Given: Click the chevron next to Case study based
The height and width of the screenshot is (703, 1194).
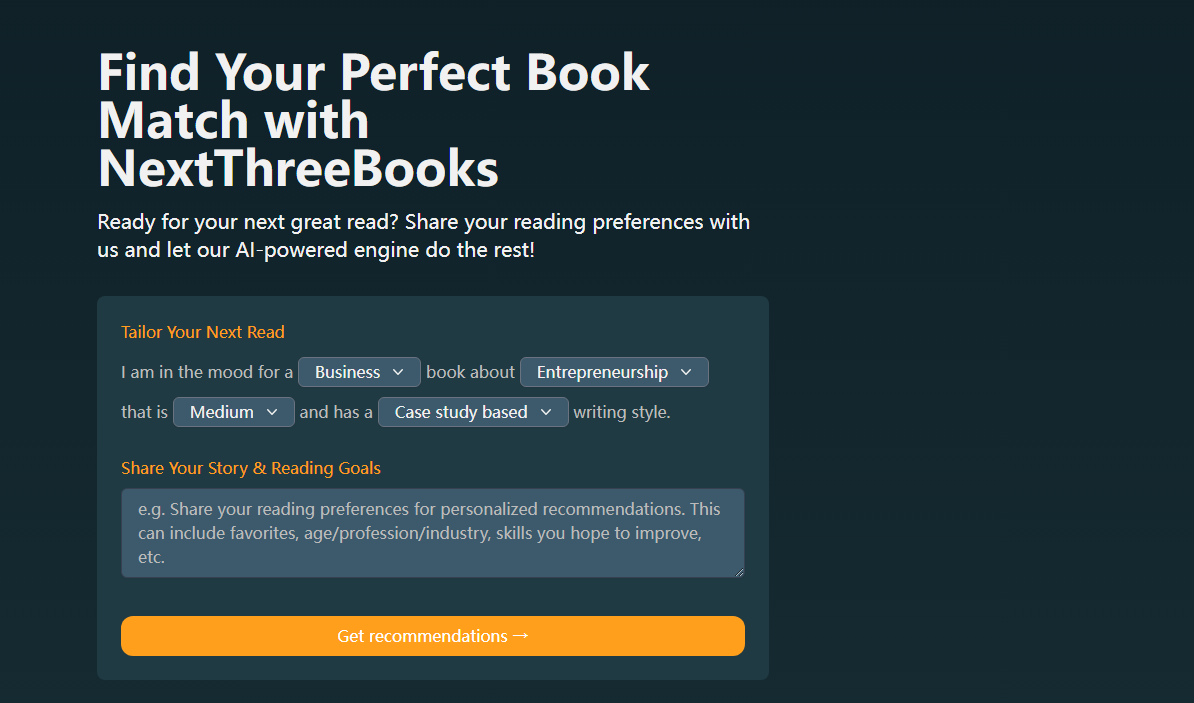Looking at the screenshot, I should (x=546, y=412).
